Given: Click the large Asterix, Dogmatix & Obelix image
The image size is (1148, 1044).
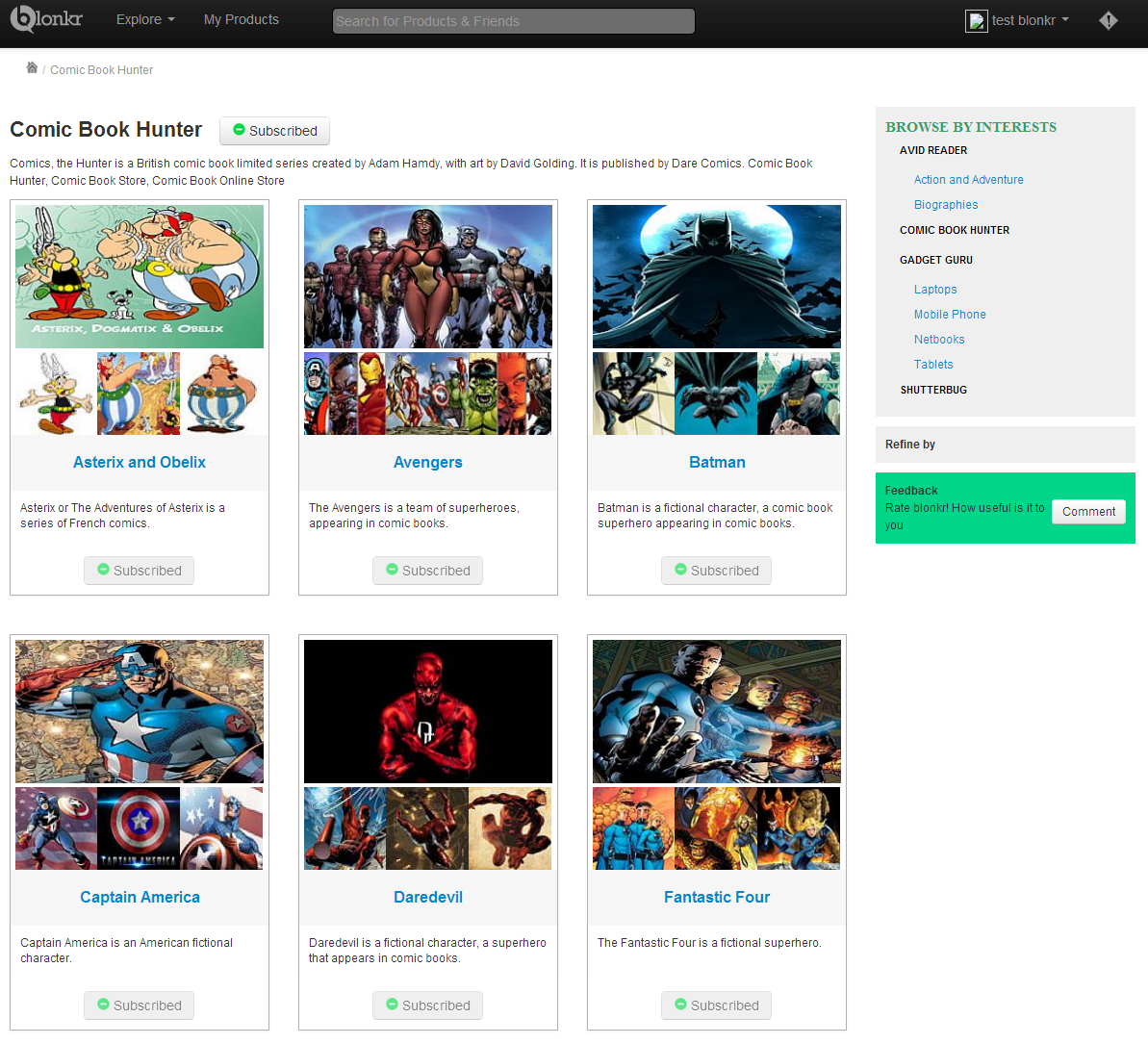Looking at the screenshot, I should pos(140,277).
